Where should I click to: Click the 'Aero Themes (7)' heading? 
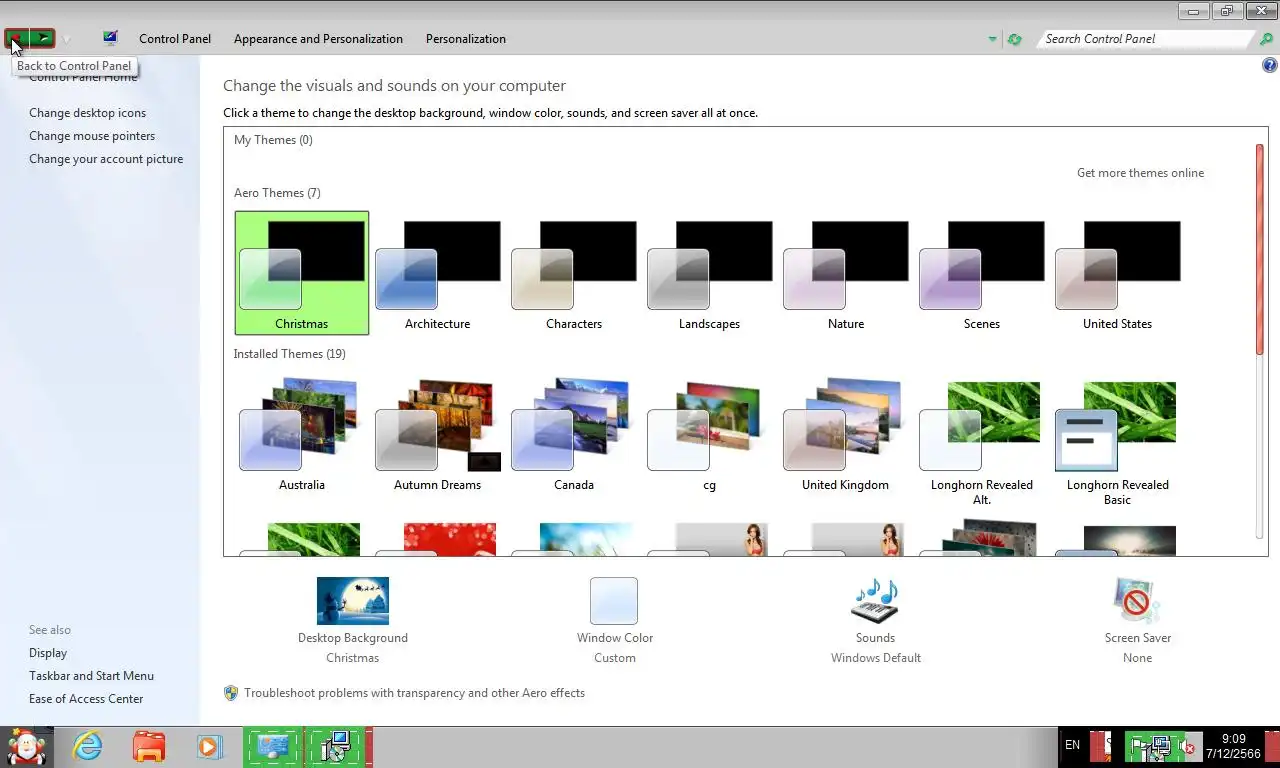click(277, 193)
